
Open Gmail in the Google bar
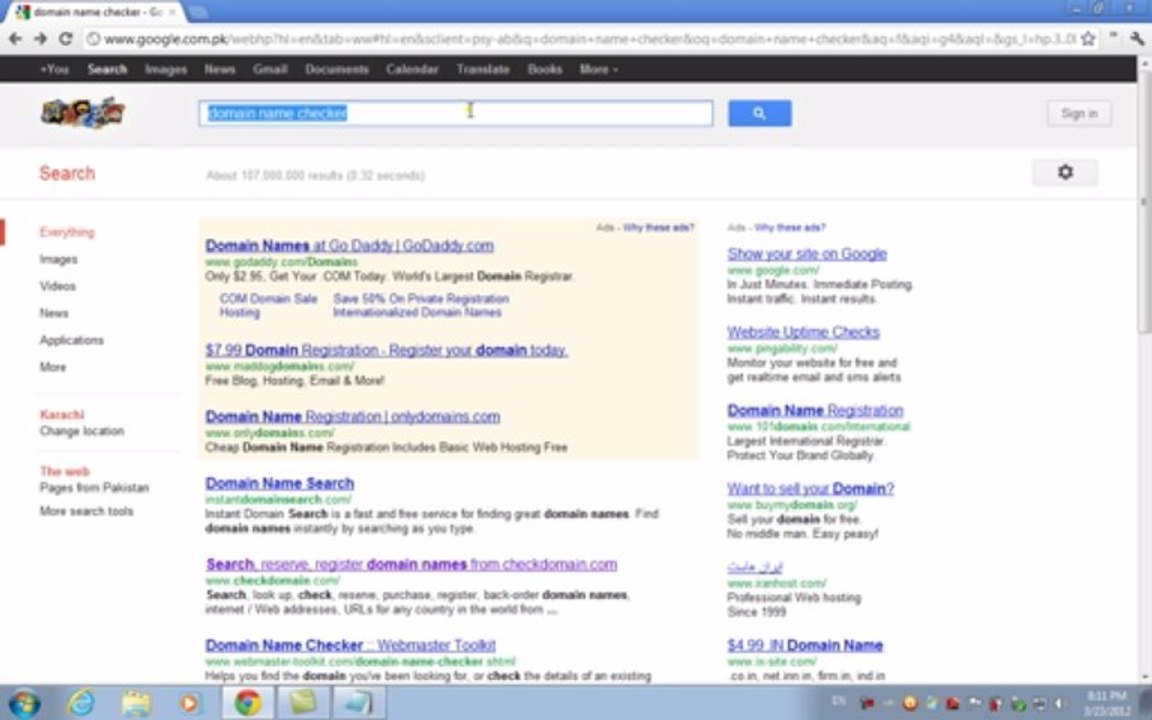270,69
